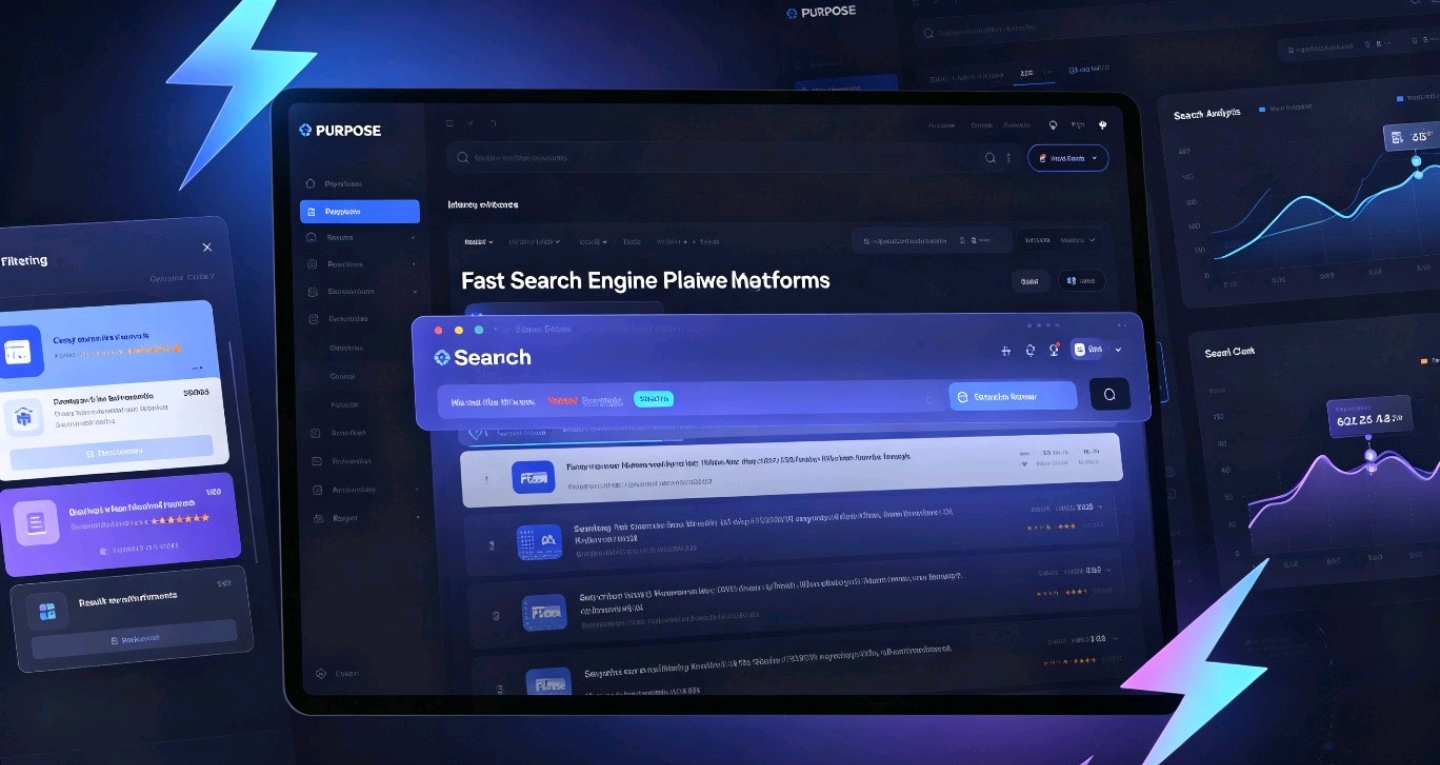Image resolution: width=1440 pixels, height=765 pixels.
Task: Expand the fourth sidebar item's chevron
Action: point(413,265)
